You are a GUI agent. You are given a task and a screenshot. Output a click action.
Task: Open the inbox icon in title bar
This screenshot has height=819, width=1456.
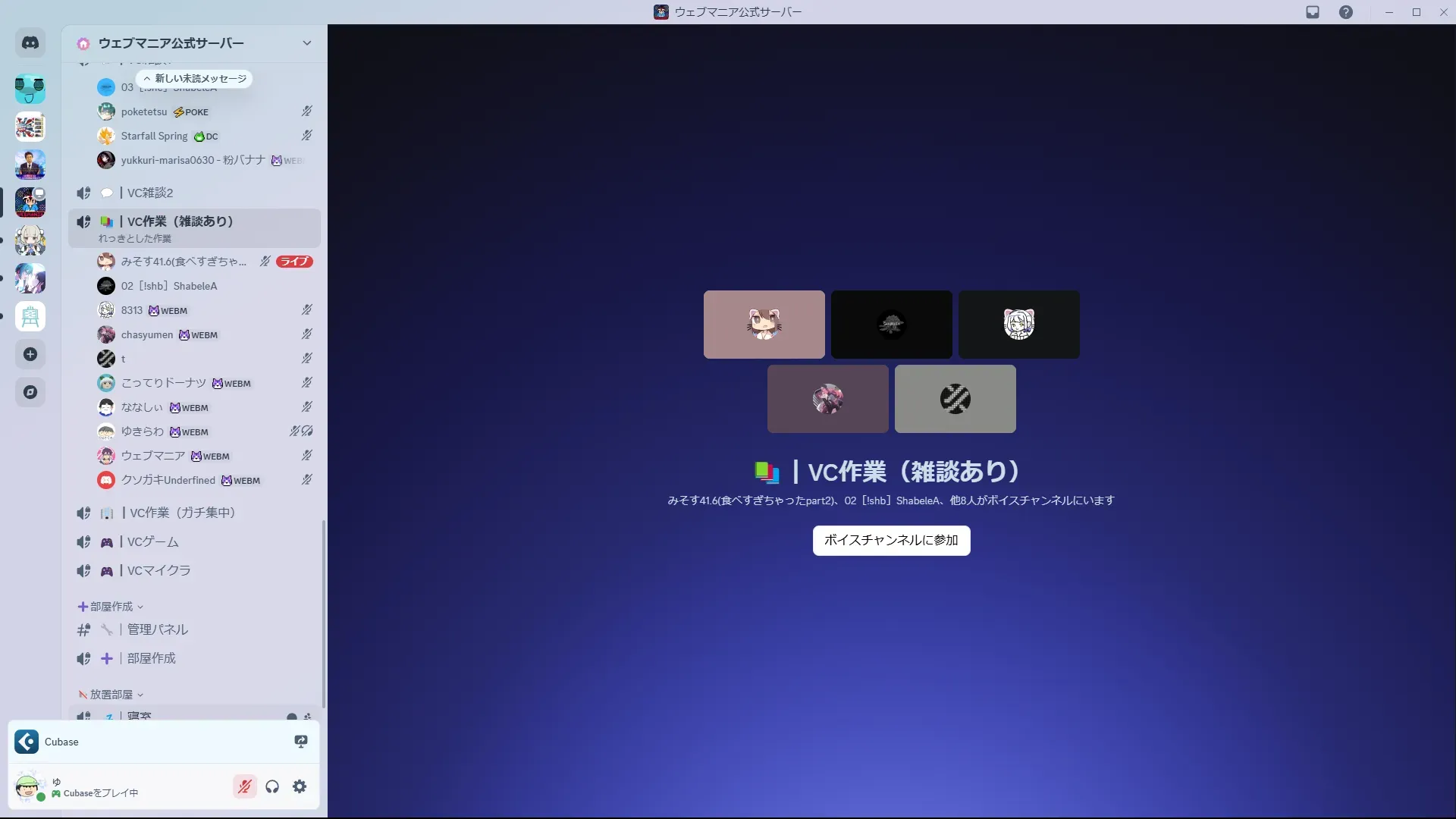click(x=1313, y=12)
